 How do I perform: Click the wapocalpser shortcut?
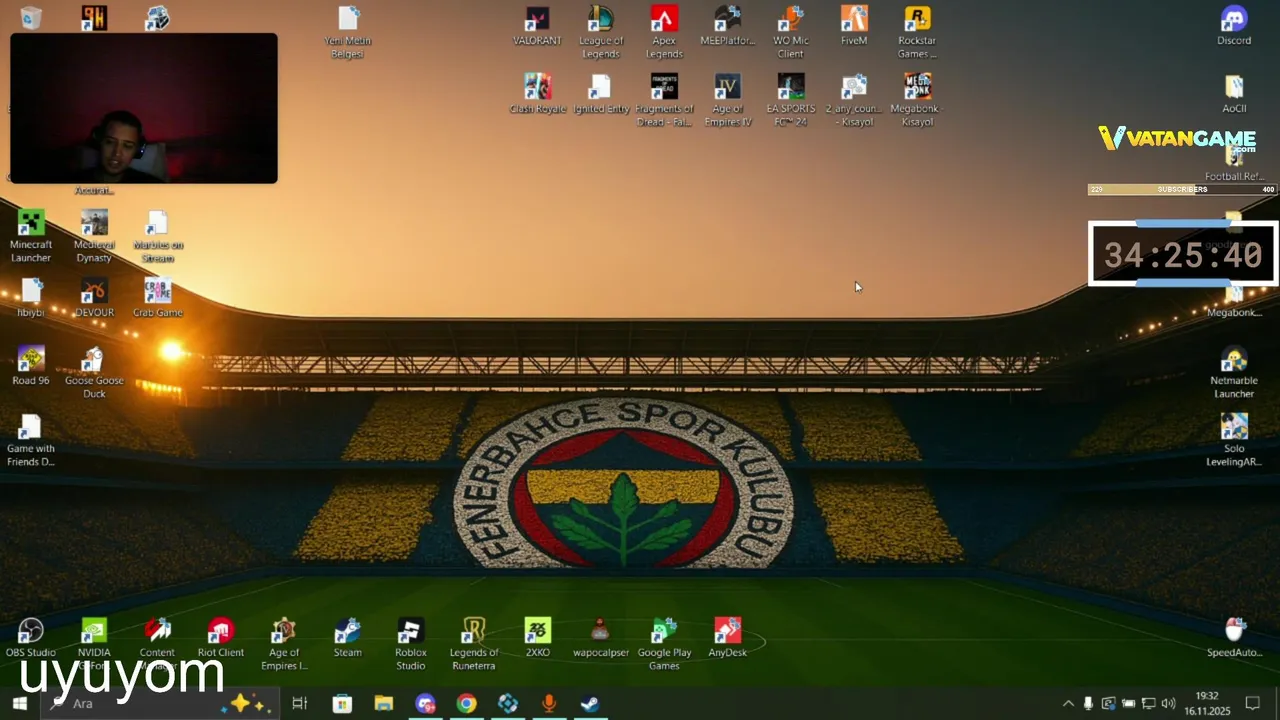point(601,637)
